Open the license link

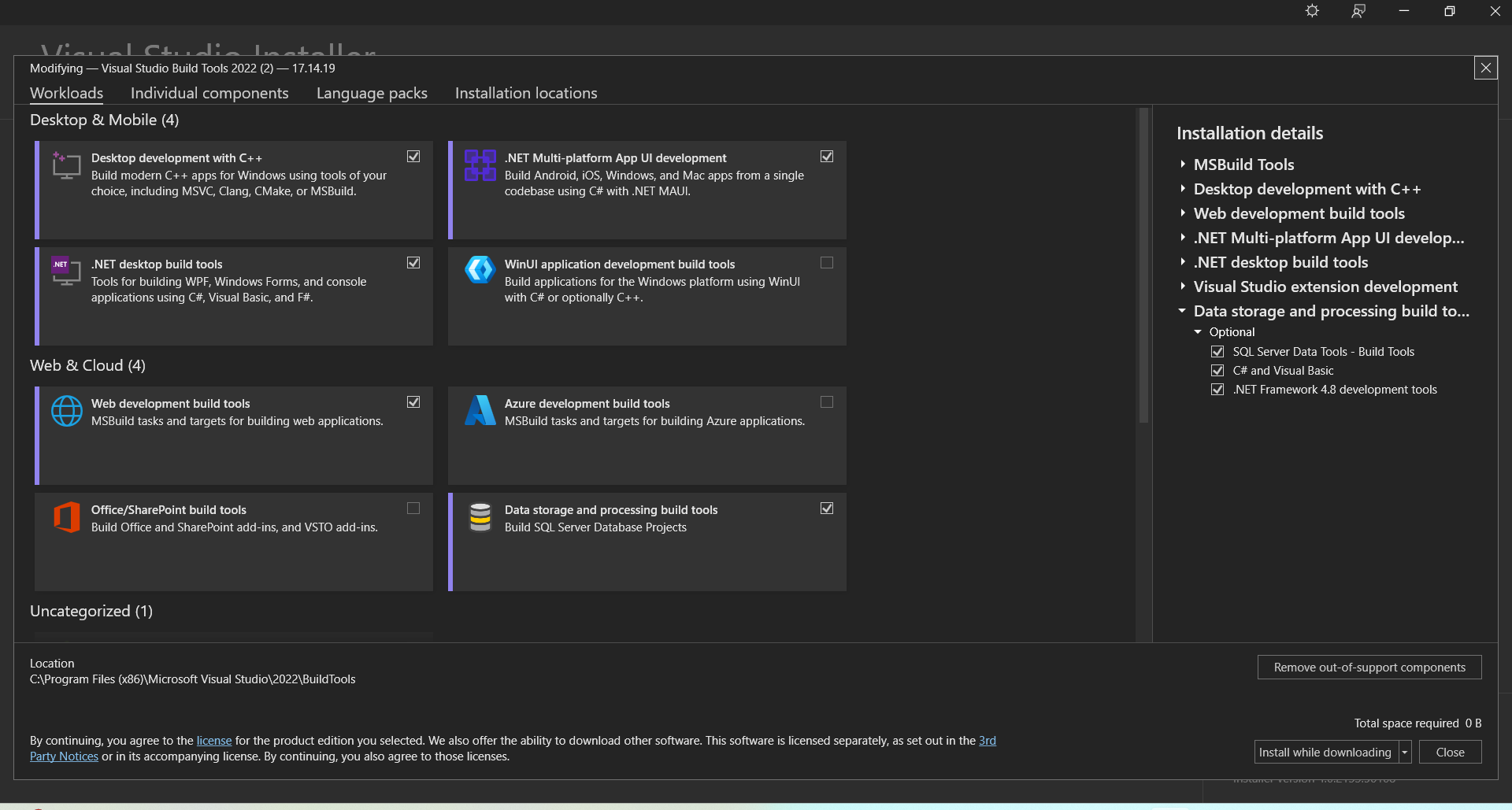[214, 741]
